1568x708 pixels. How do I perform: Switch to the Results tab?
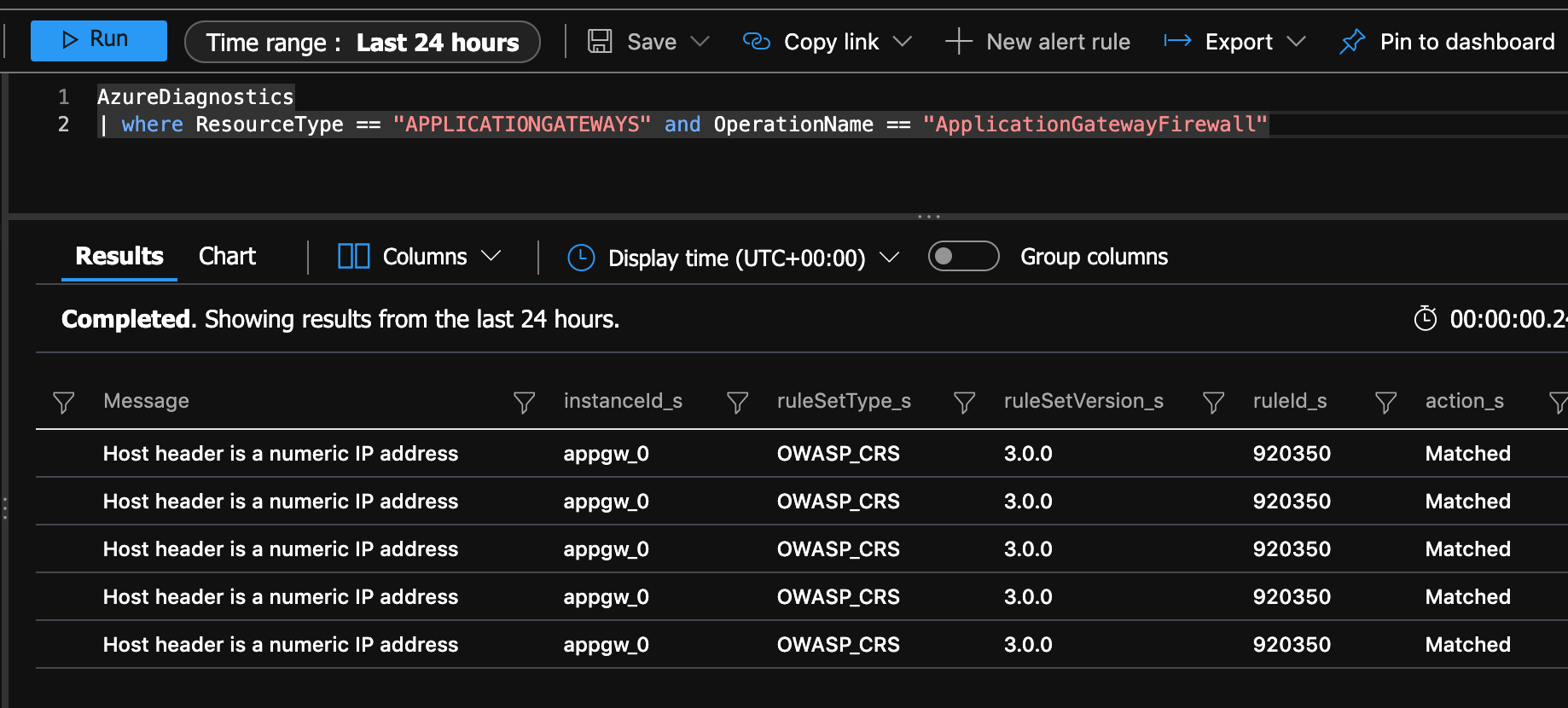[x=119, y=256]
